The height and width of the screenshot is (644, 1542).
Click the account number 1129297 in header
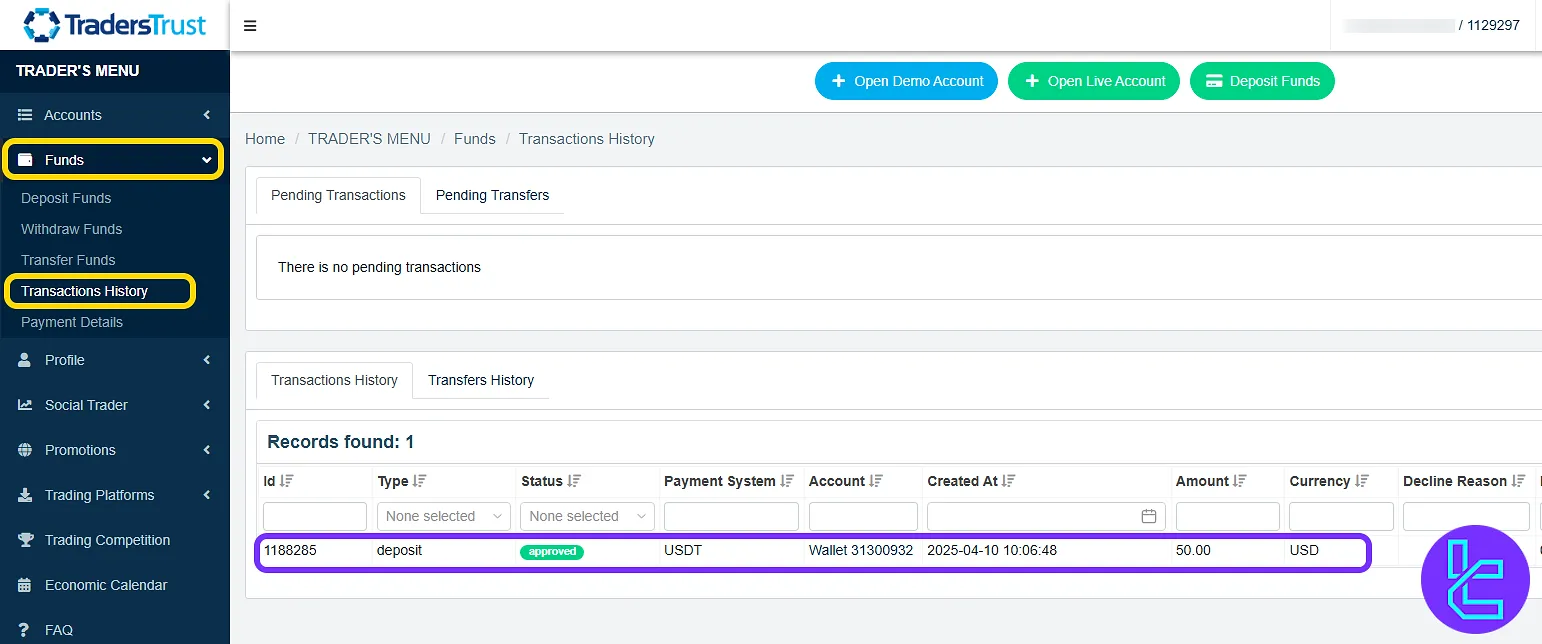[x=1493, y=25]
